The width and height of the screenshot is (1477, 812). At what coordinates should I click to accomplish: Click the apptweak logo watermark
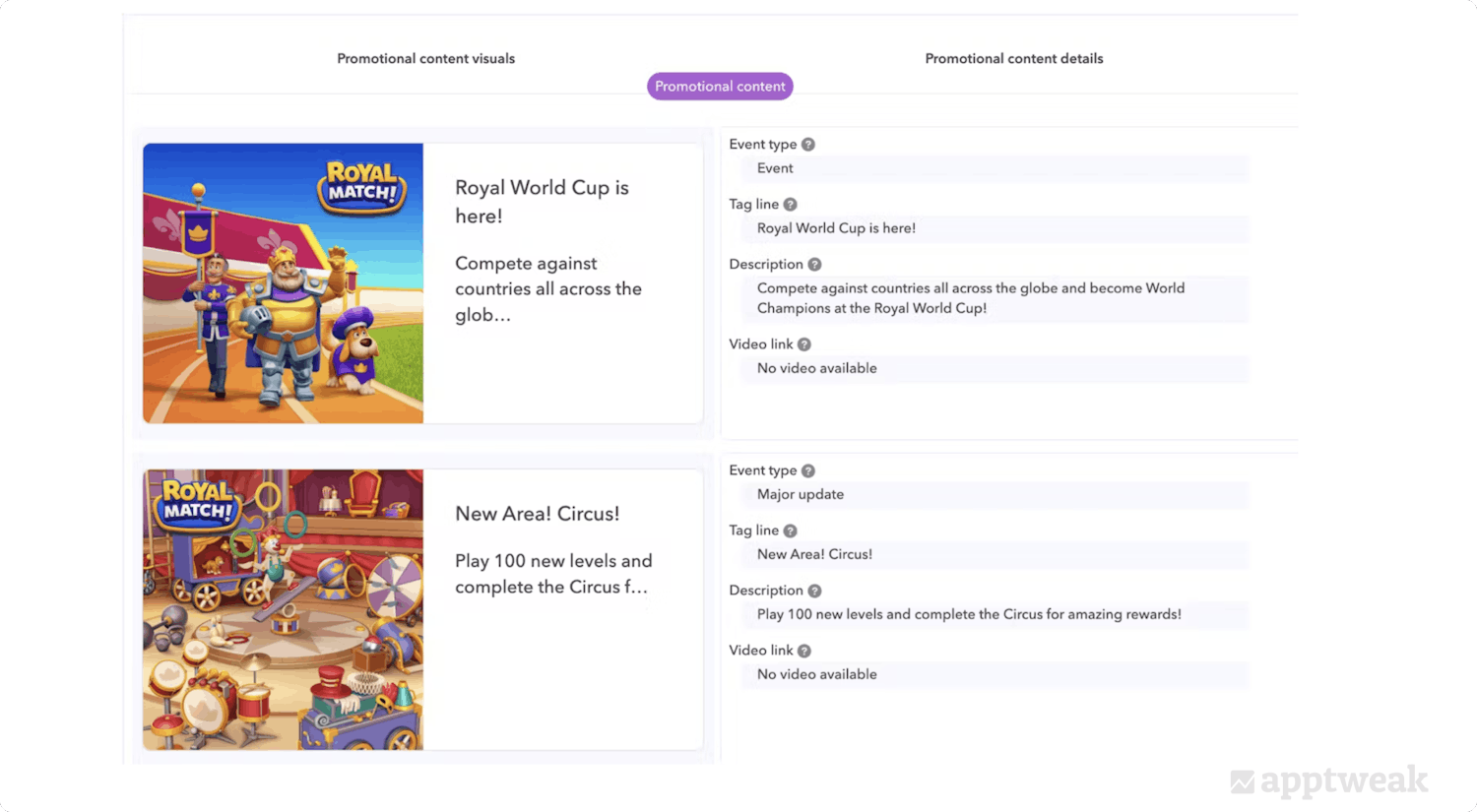tap(1329, 781)
